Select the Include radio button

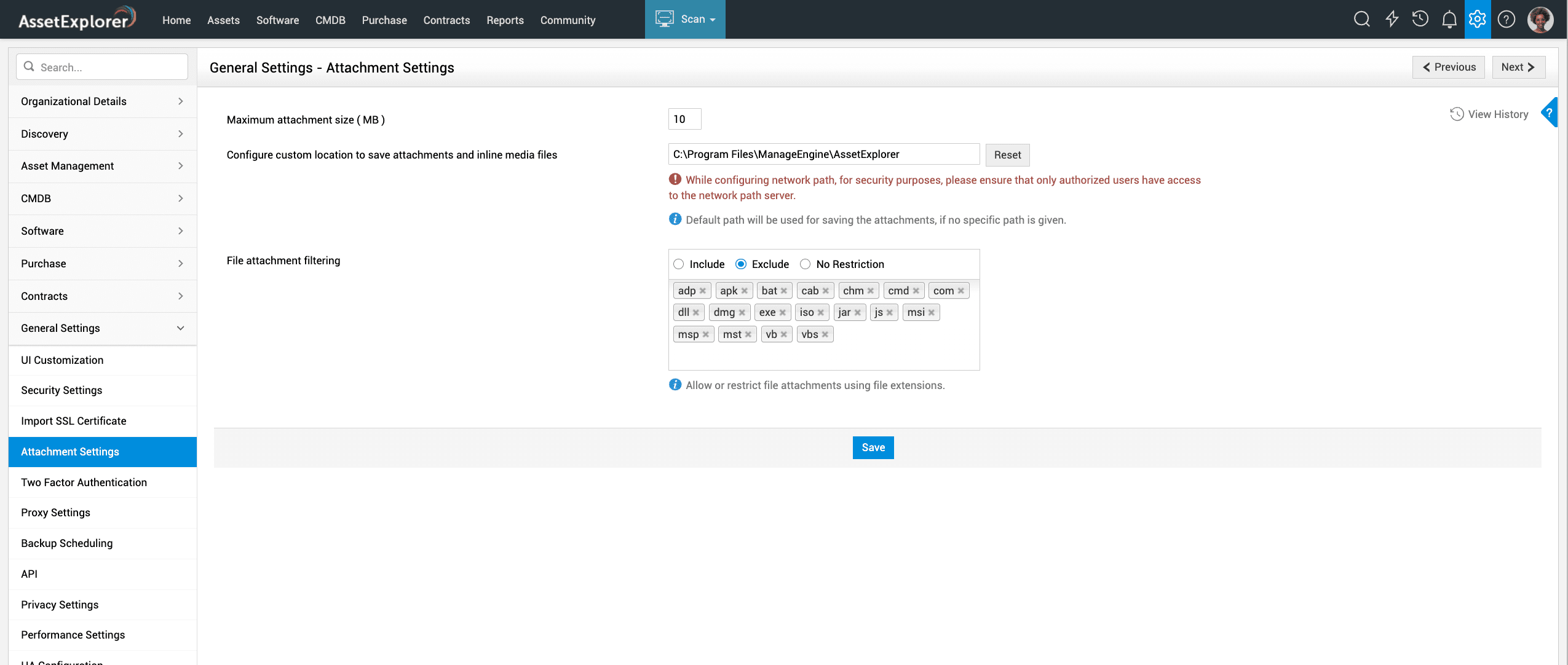(678, 264)
